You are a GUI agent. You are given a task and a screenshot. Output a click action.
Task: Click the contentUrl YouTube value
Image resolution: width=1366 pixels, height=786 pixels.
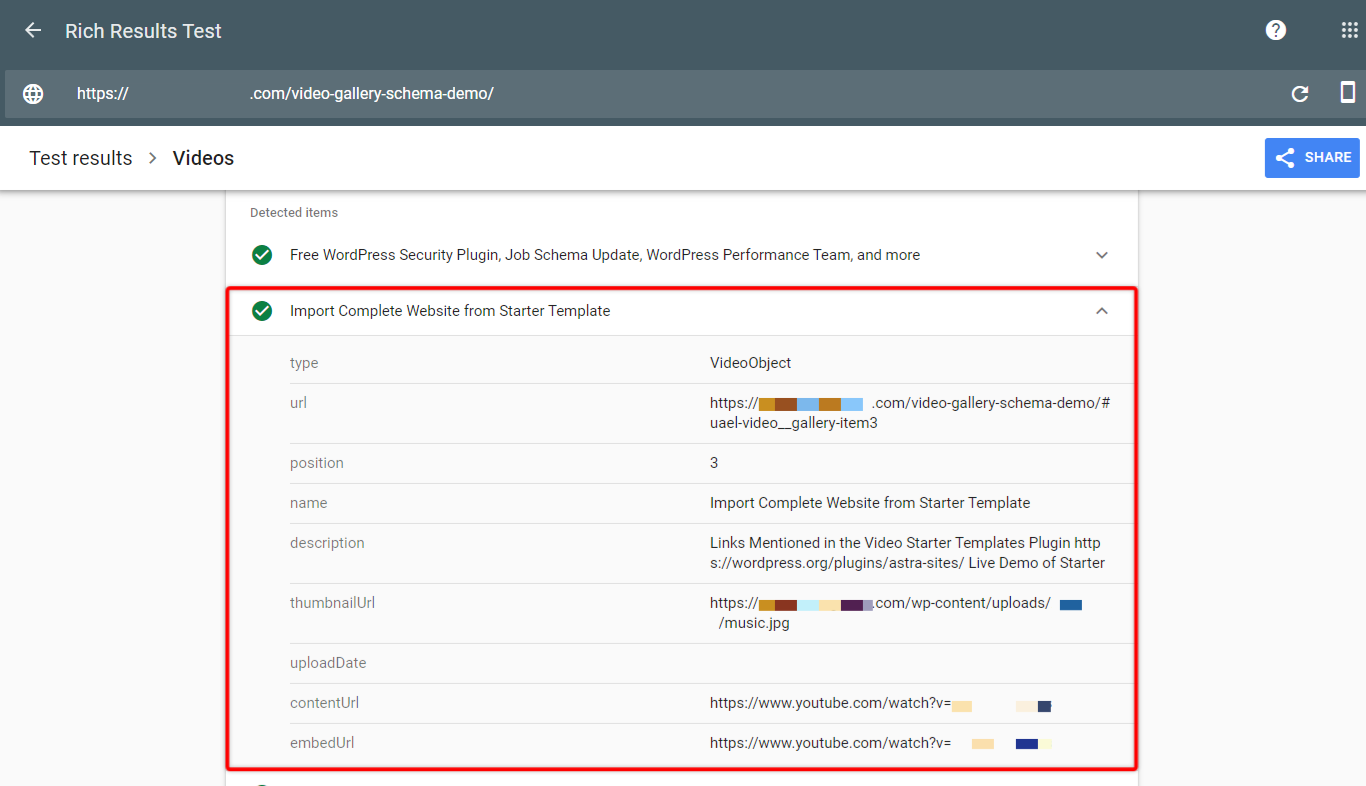[x=880, y=703]
